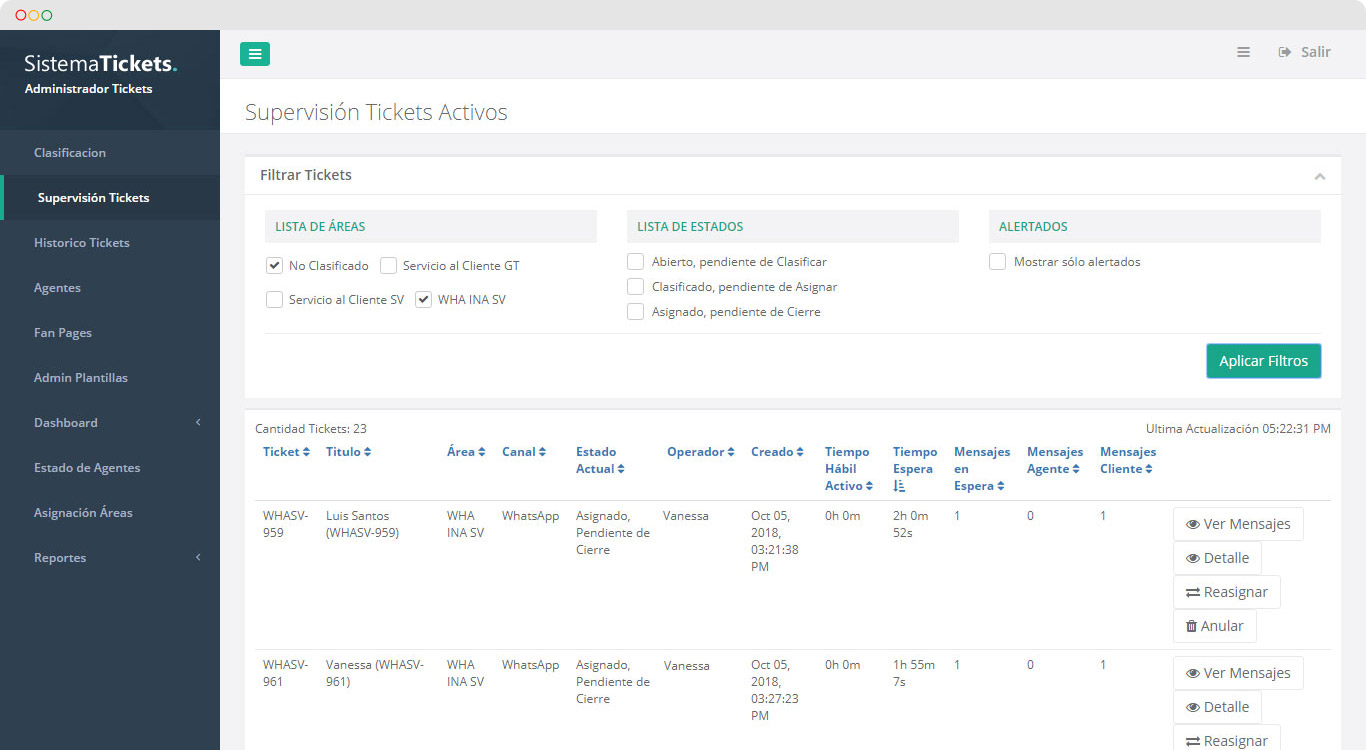Image resolution: width=1366 pixels, height=750 pixels.
Task: Open Fan Pages sidebar item
Action: [110, 333]
